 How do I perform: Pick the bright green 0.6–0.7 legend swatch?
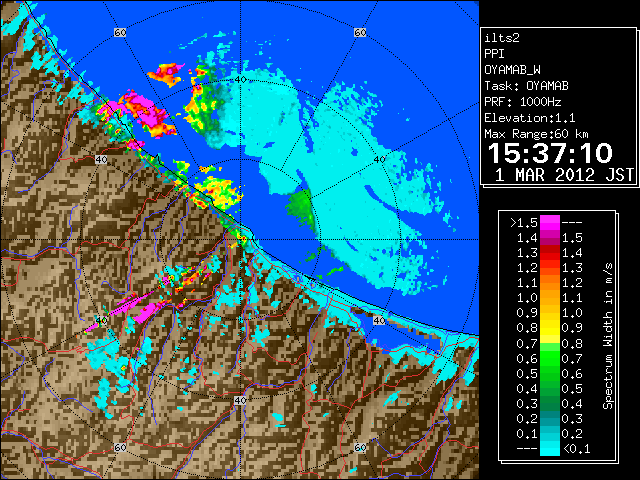pyautogui.click(x=550, y=358)
